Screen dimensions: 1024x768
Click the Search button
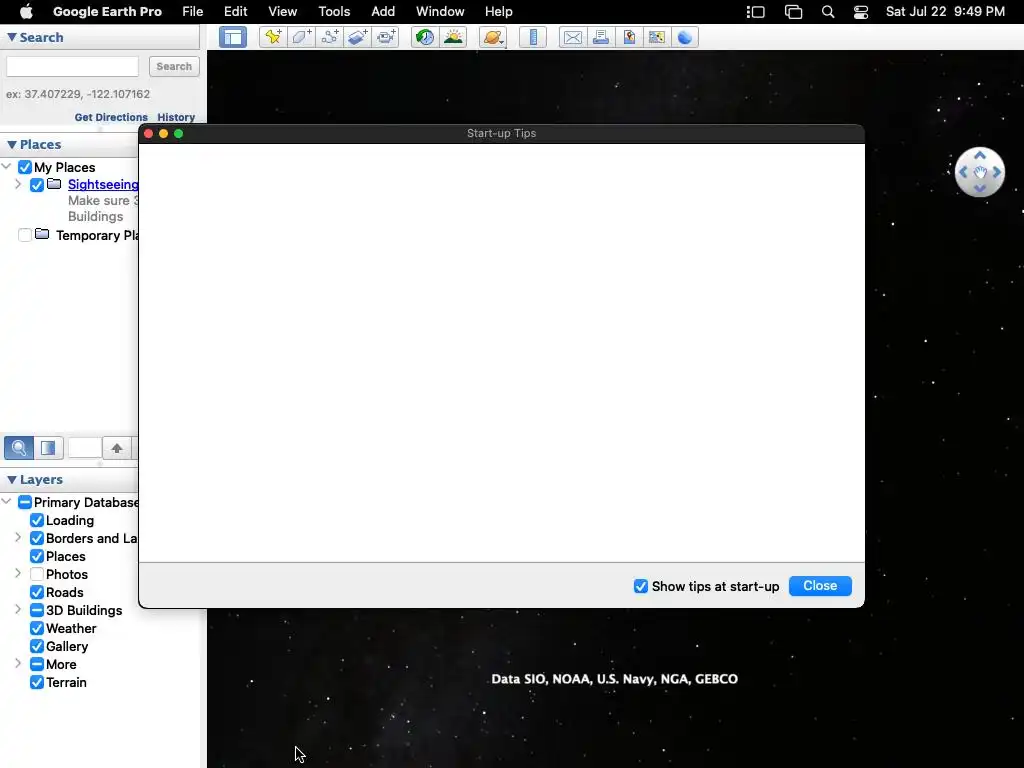click(x=174, y=67)
